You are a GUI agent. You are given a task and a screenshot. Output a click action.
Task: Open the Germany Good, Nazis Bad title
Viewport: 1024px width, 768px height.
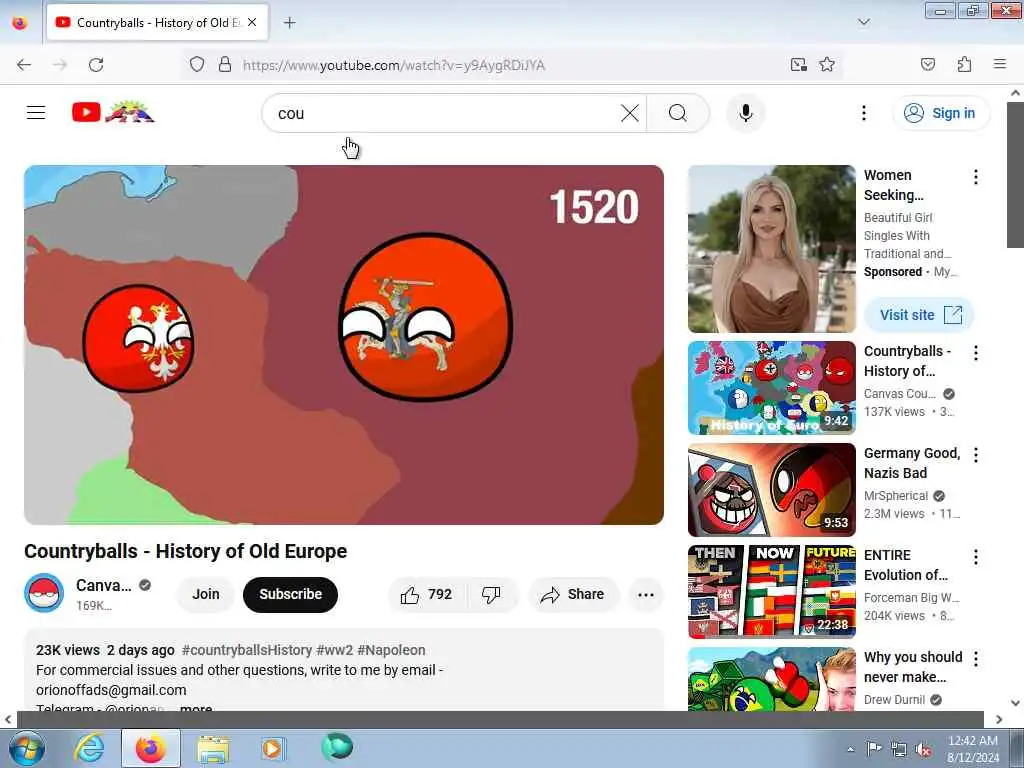[912, 463]
